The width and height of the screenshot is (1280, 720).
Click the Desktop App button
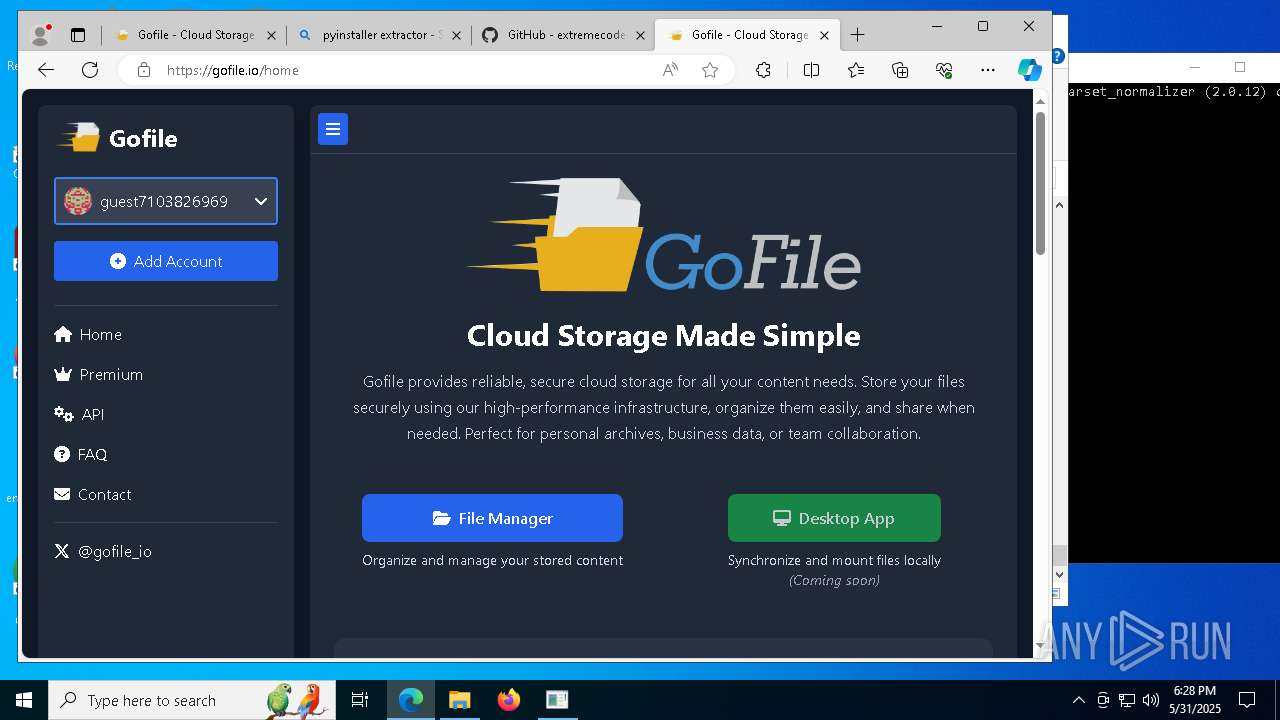coord(834,518)
